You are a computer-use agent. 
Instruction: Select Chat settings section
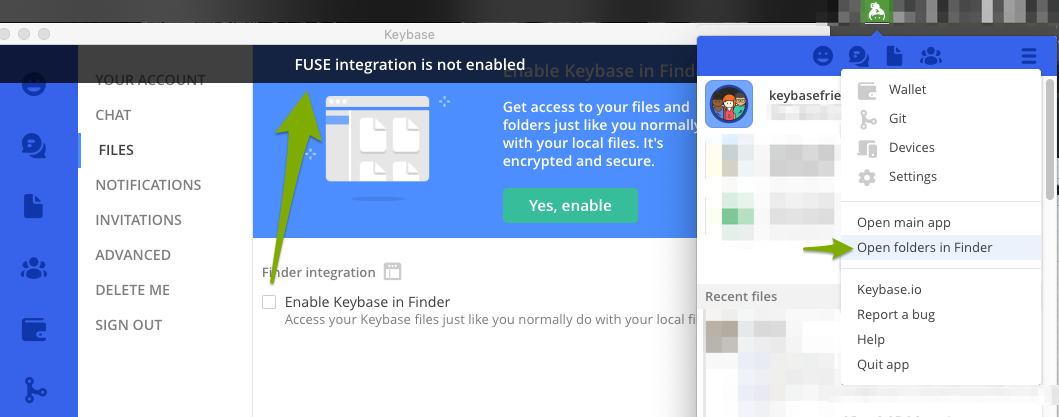click(x=113, y=115)
